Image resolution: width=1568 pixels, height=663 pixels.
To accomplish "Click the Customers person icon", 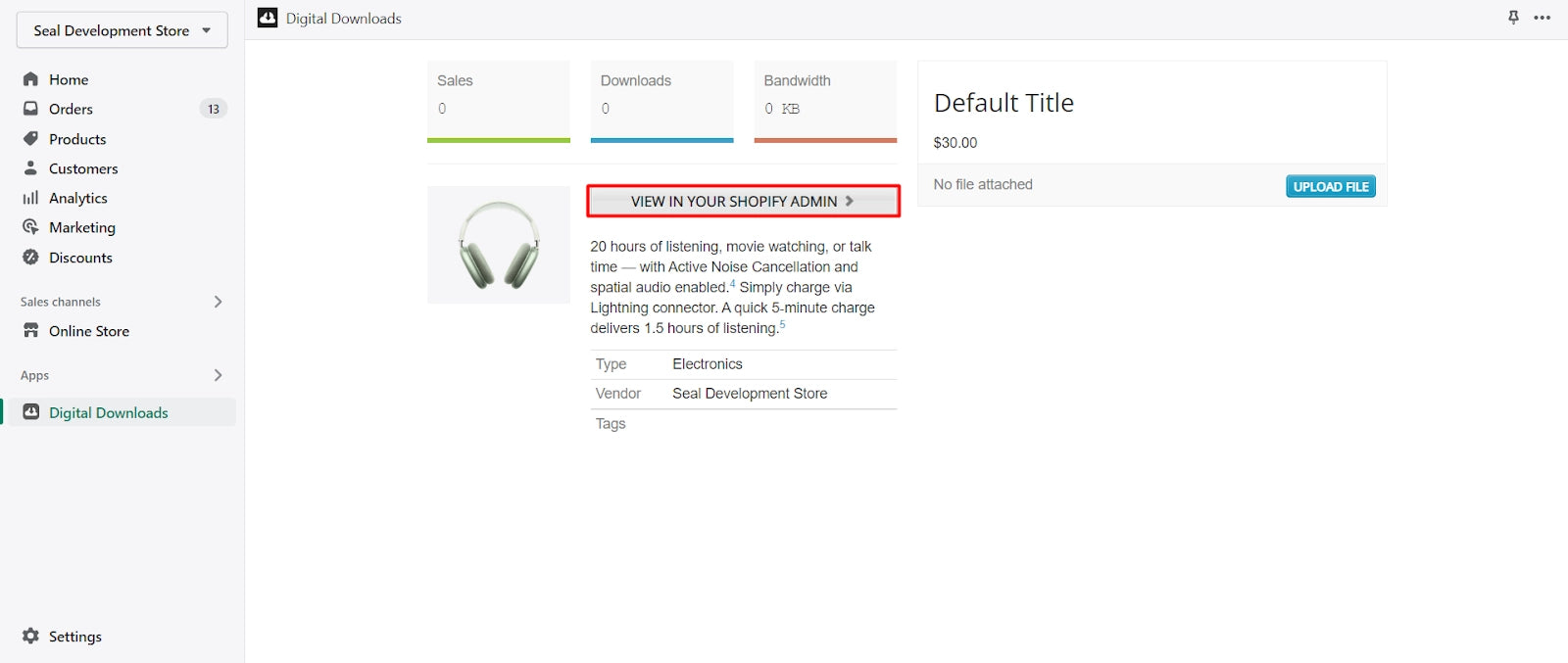I will point(30,167).
